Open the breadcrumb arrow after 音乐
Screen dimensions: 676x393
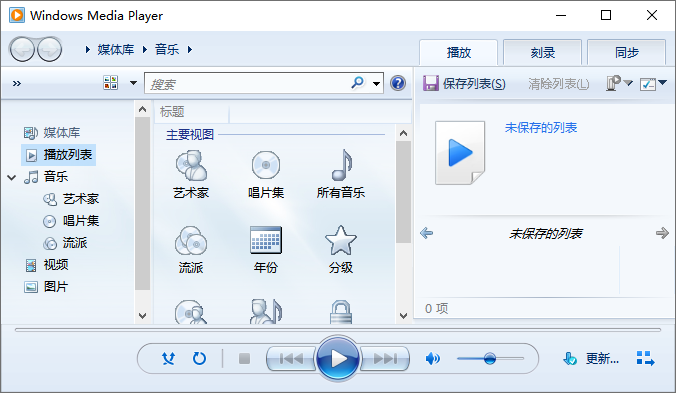[190, 50]
